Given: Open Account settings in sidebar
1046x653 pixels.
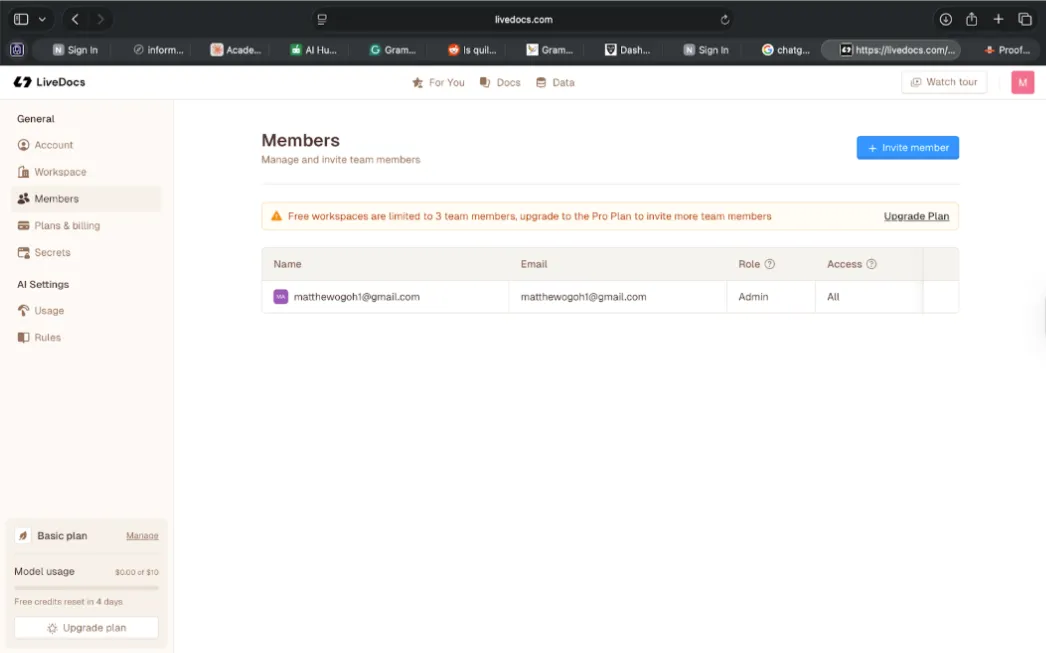Looking at the screenshot, I should 53,145.
